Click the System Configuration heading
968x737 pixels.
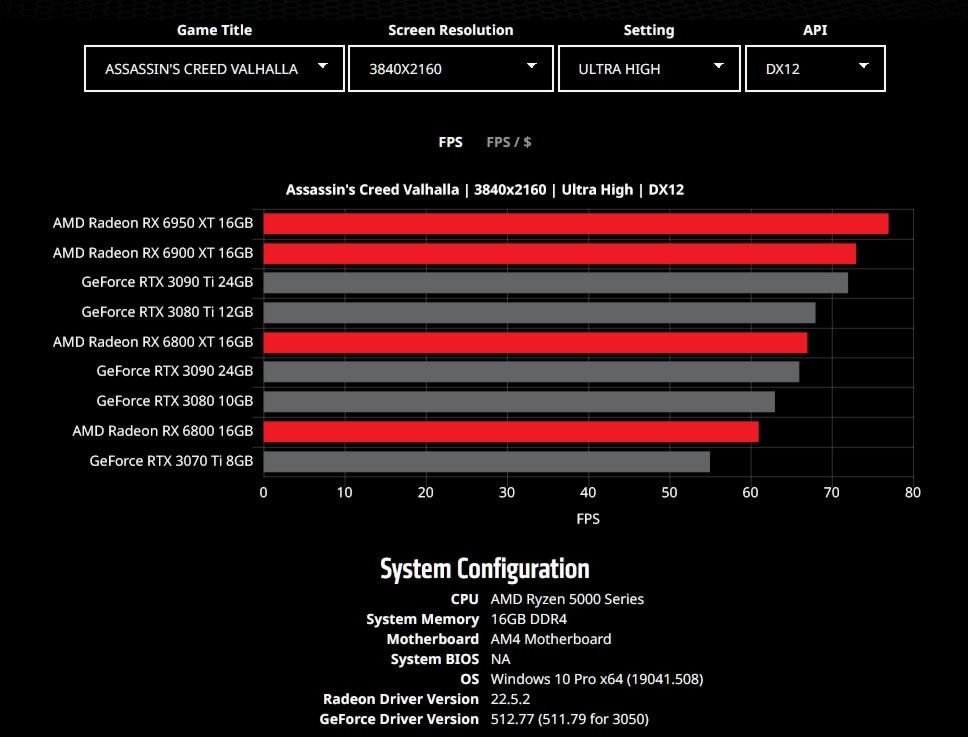[484, 568]
